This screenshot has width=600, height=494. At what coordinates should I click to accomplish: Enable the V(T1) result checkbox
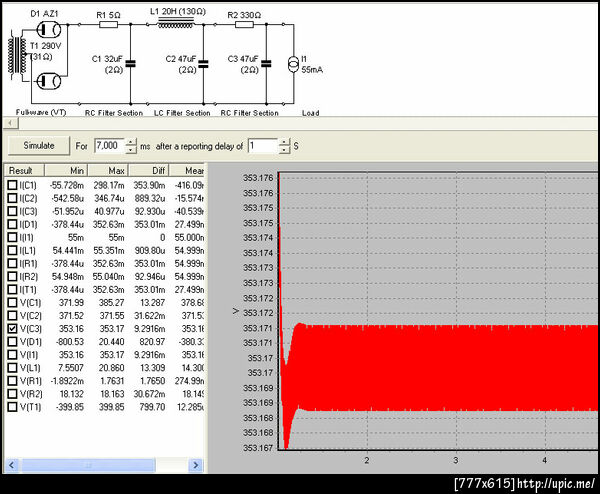tap(13, 407)
